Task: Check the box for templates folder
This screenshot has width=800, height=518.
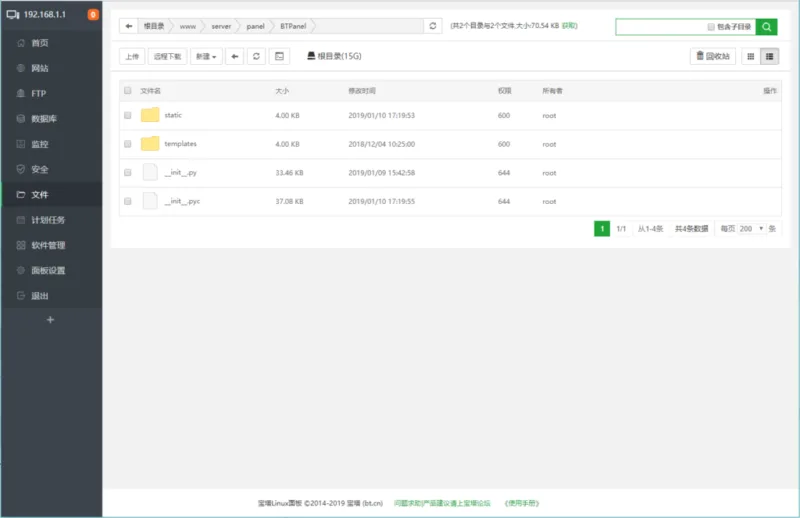Action: [127, 144]
